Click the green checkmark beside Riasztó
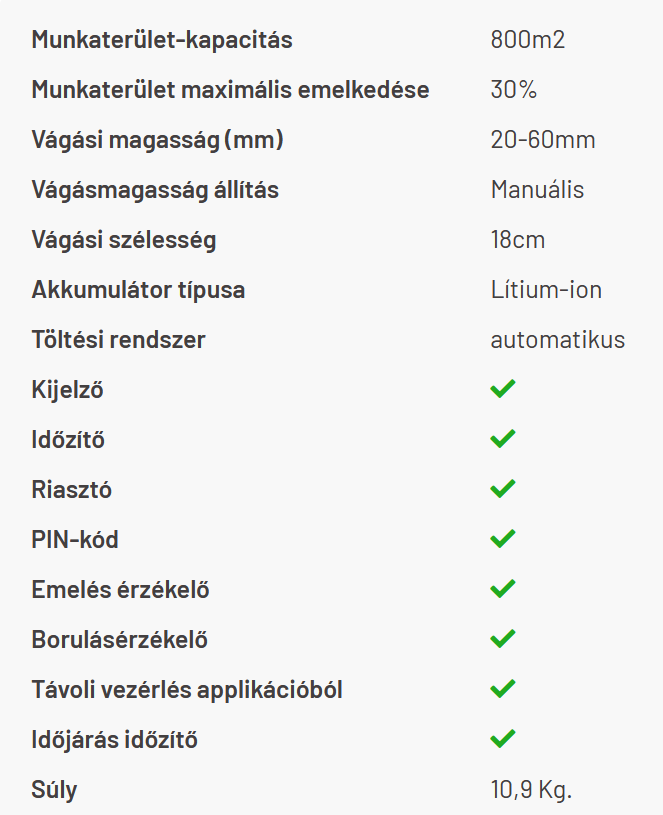This screenshot has width=663, height=815. click(x=502, y=489)
